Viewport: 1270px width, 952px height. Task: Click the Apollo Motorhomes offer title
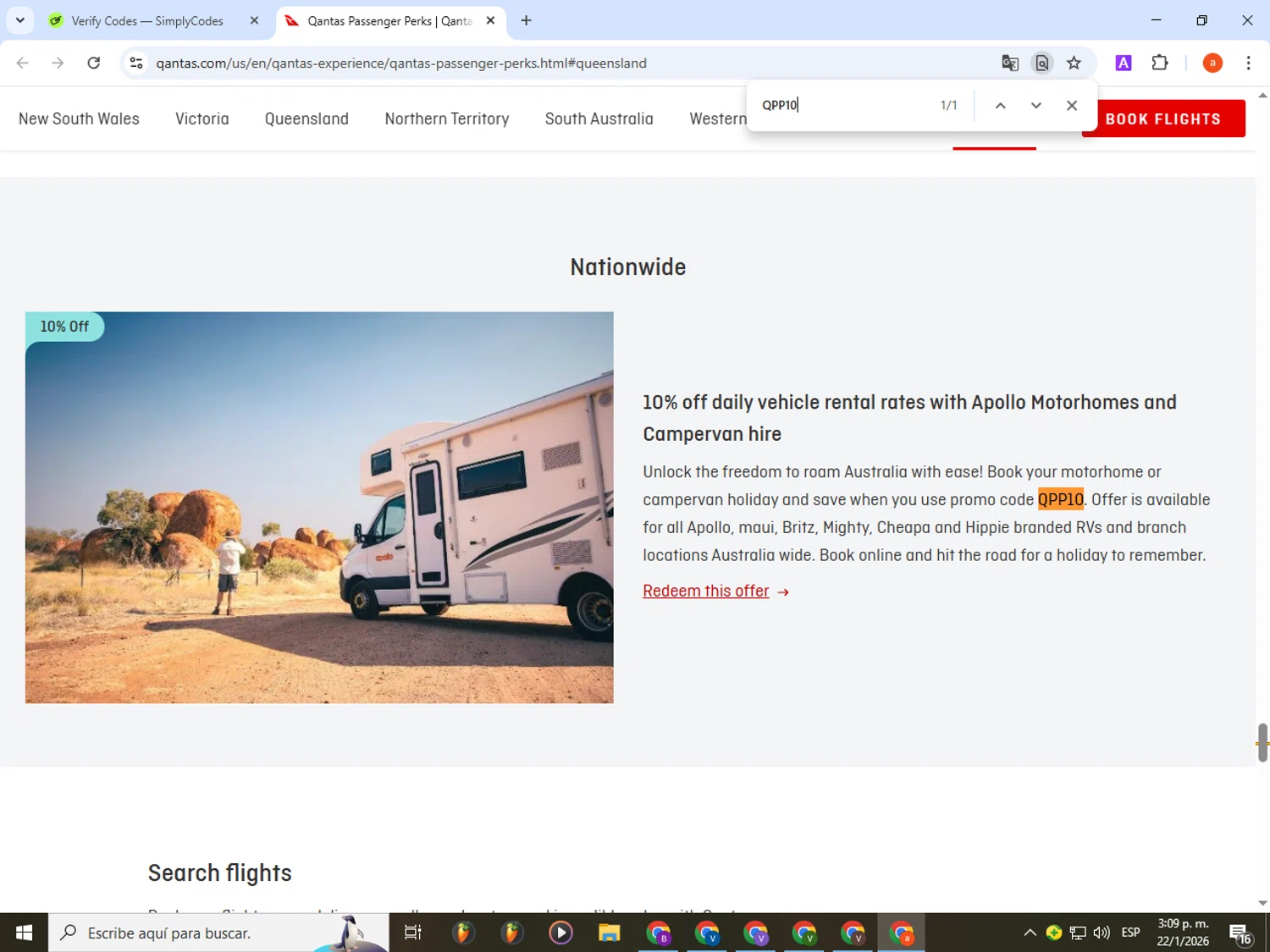pyautogui.click(x=909, y=418)
